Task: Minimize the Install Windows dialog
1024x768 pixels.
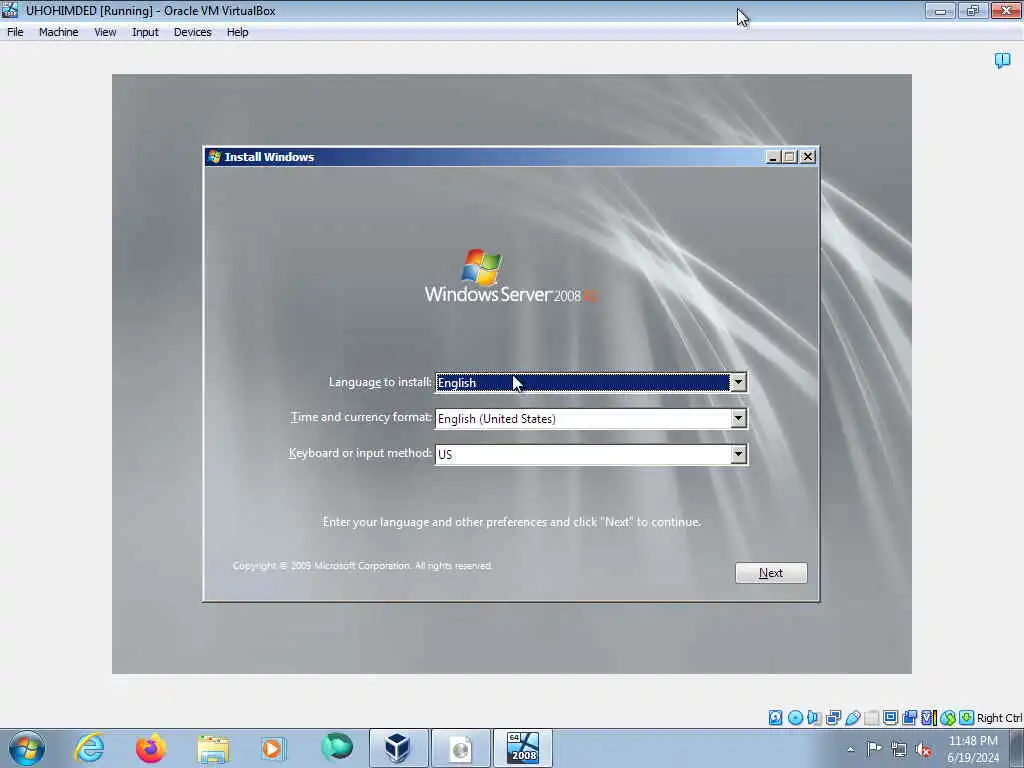Action: pyautogui.click(x=773, y=157)
